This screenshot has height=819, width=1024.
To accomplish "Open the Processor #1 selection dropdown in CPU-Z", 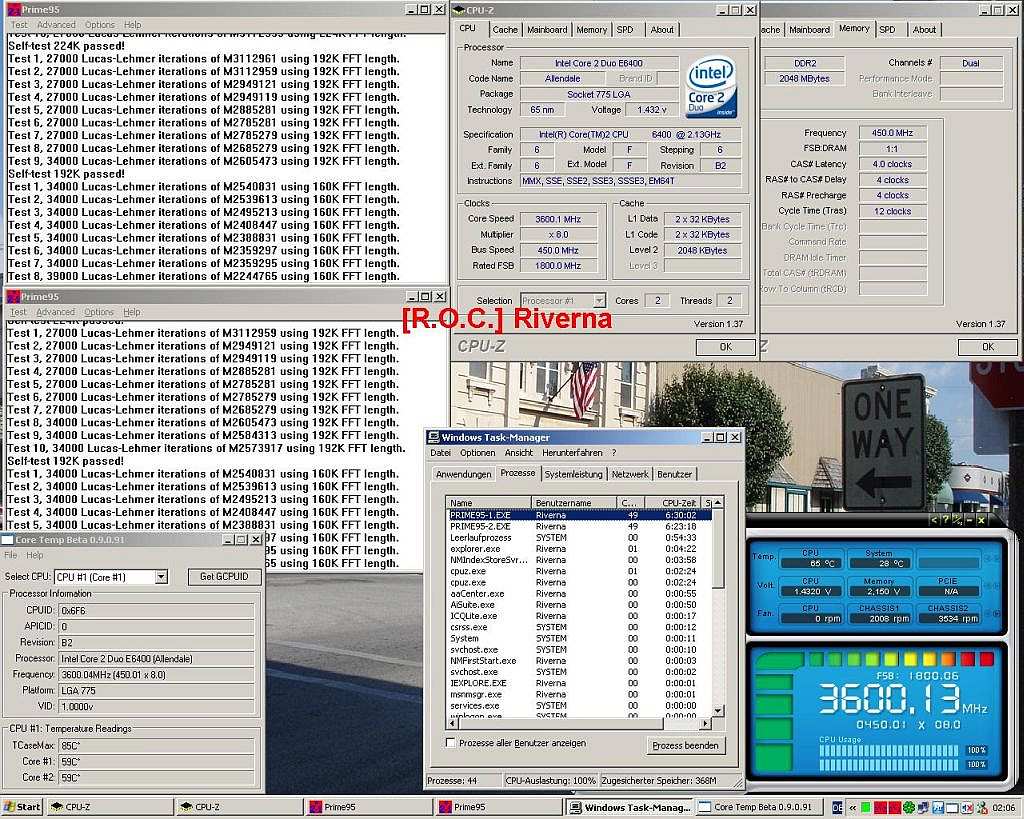I will point(599,300).
